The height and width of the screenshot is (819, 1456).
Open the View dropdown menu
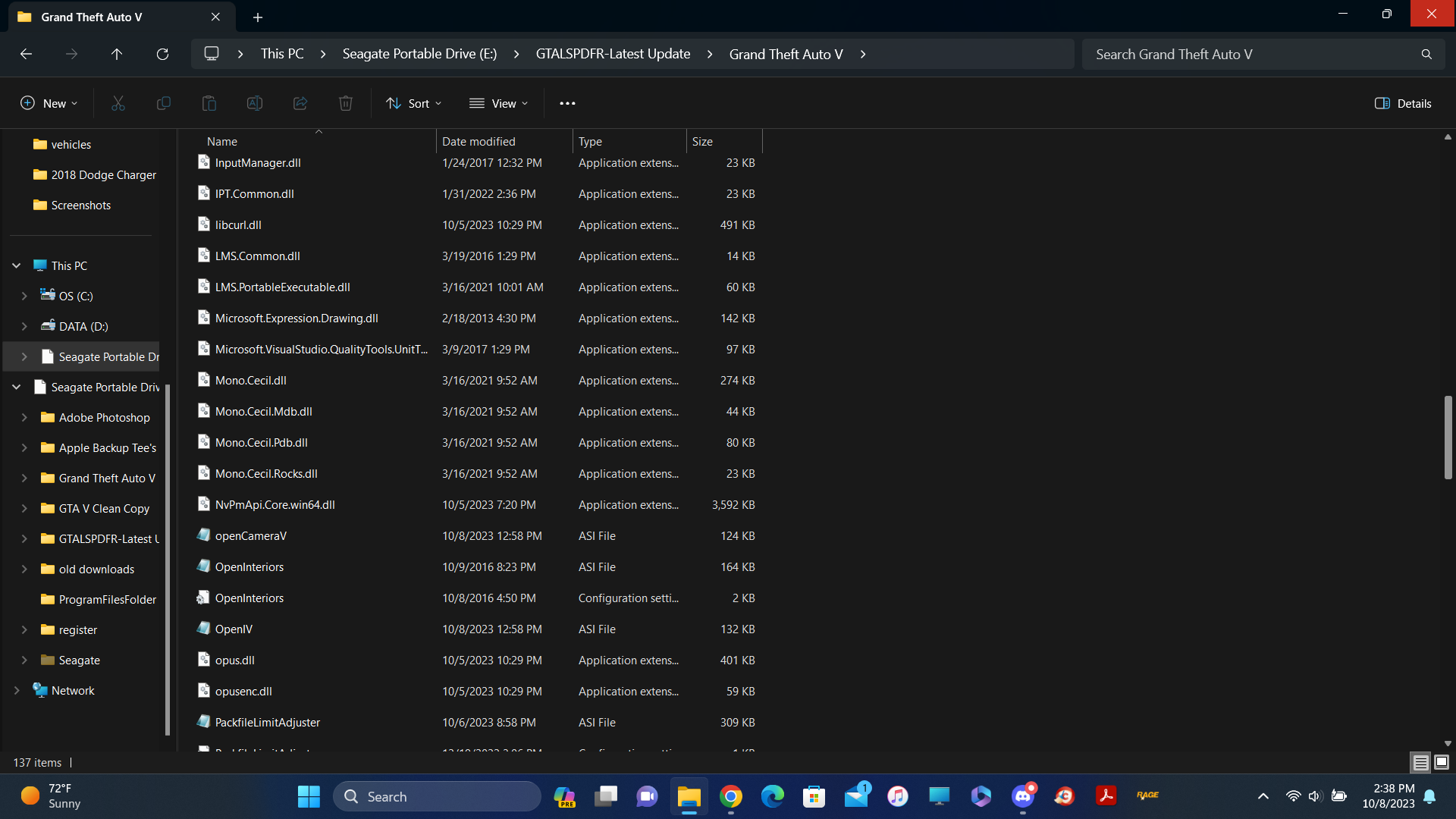(498, 103)
